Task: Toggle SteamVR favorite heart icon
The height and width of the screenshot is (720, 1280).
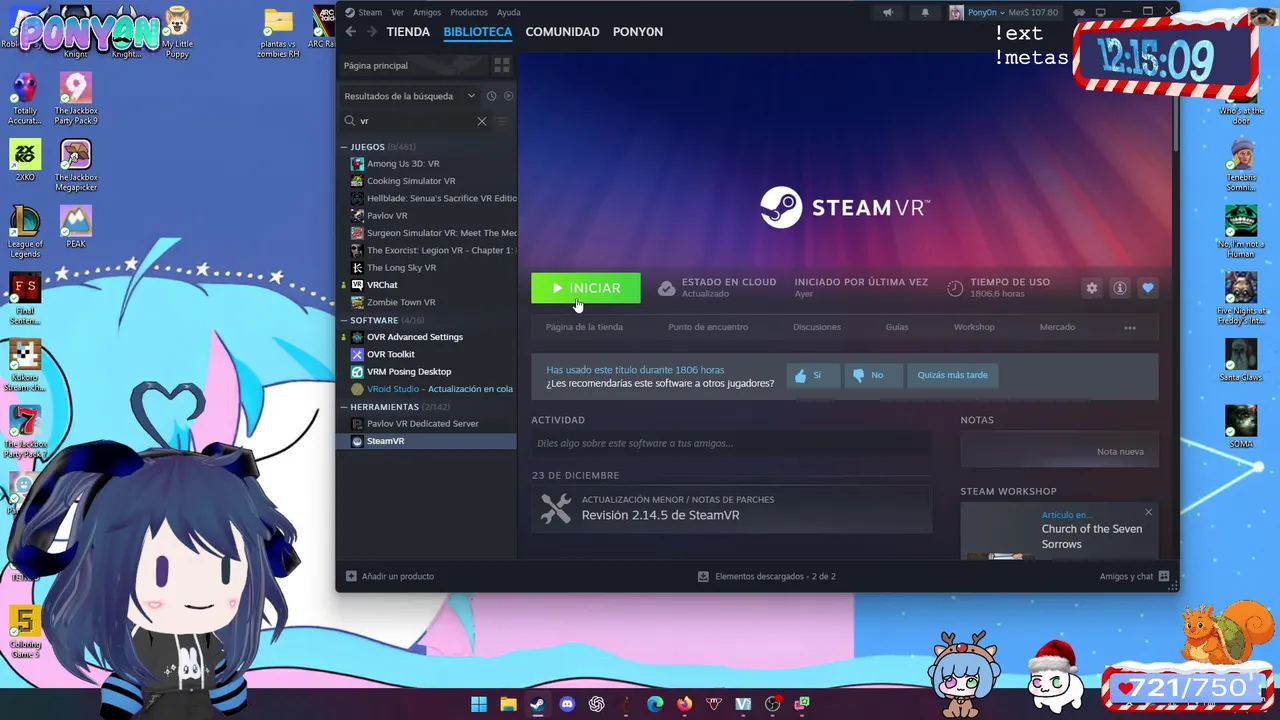Action: pos(1148,288)
